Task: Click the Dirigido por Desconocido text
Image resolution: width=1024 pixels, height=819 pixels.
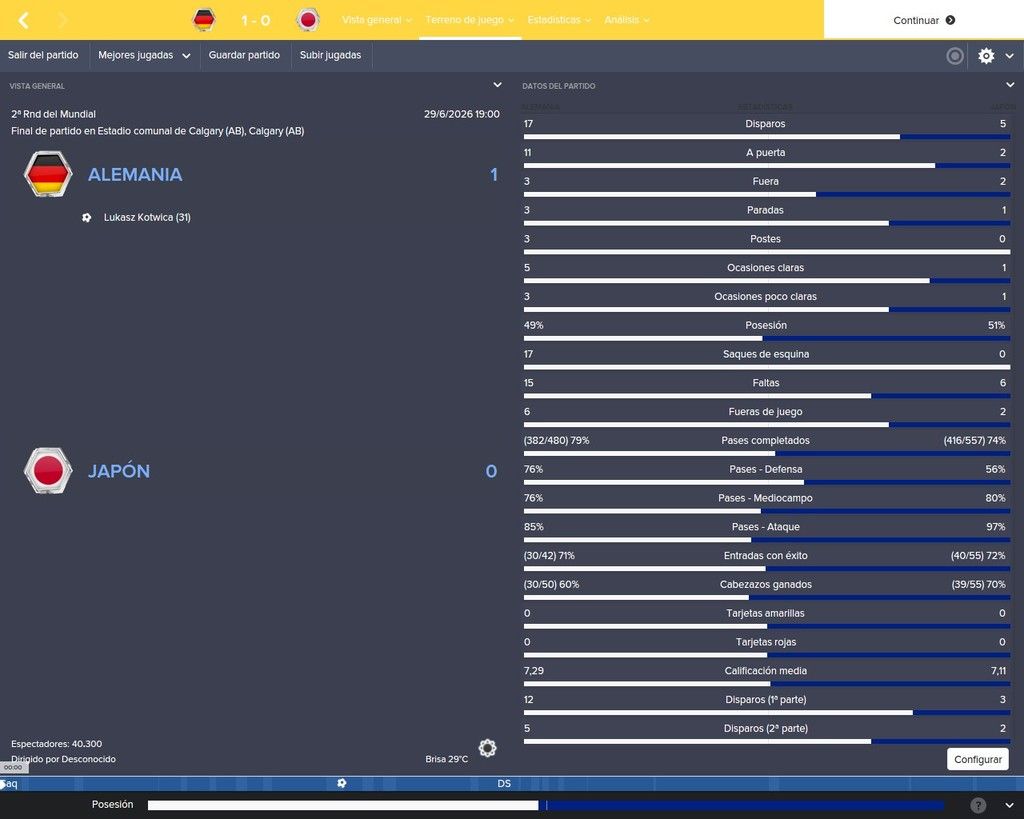Action: pyautogui.click(x=63, y=759)
